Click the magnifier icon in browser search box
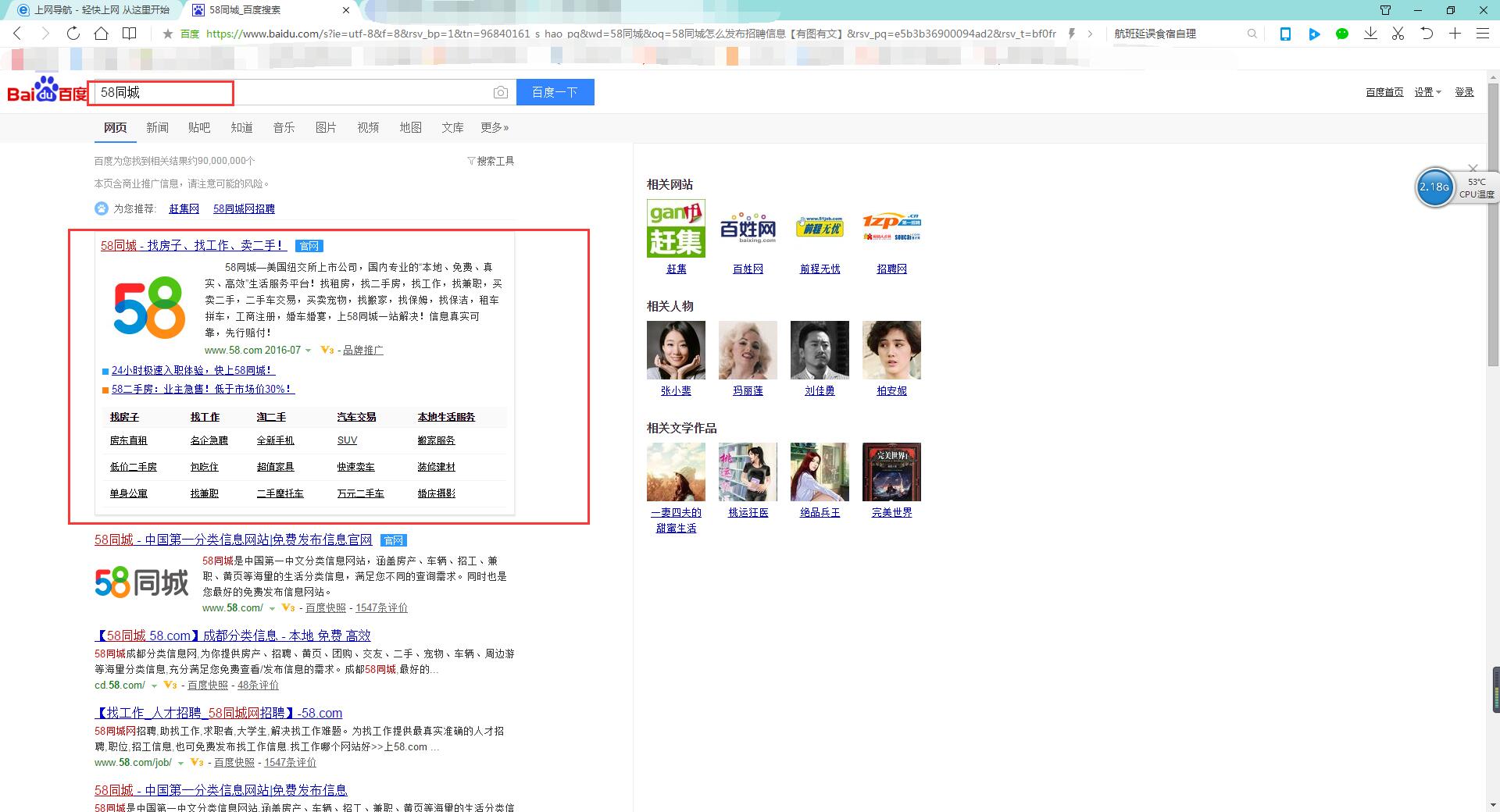Viewport: 1500px width, 812px height. 1252,34
